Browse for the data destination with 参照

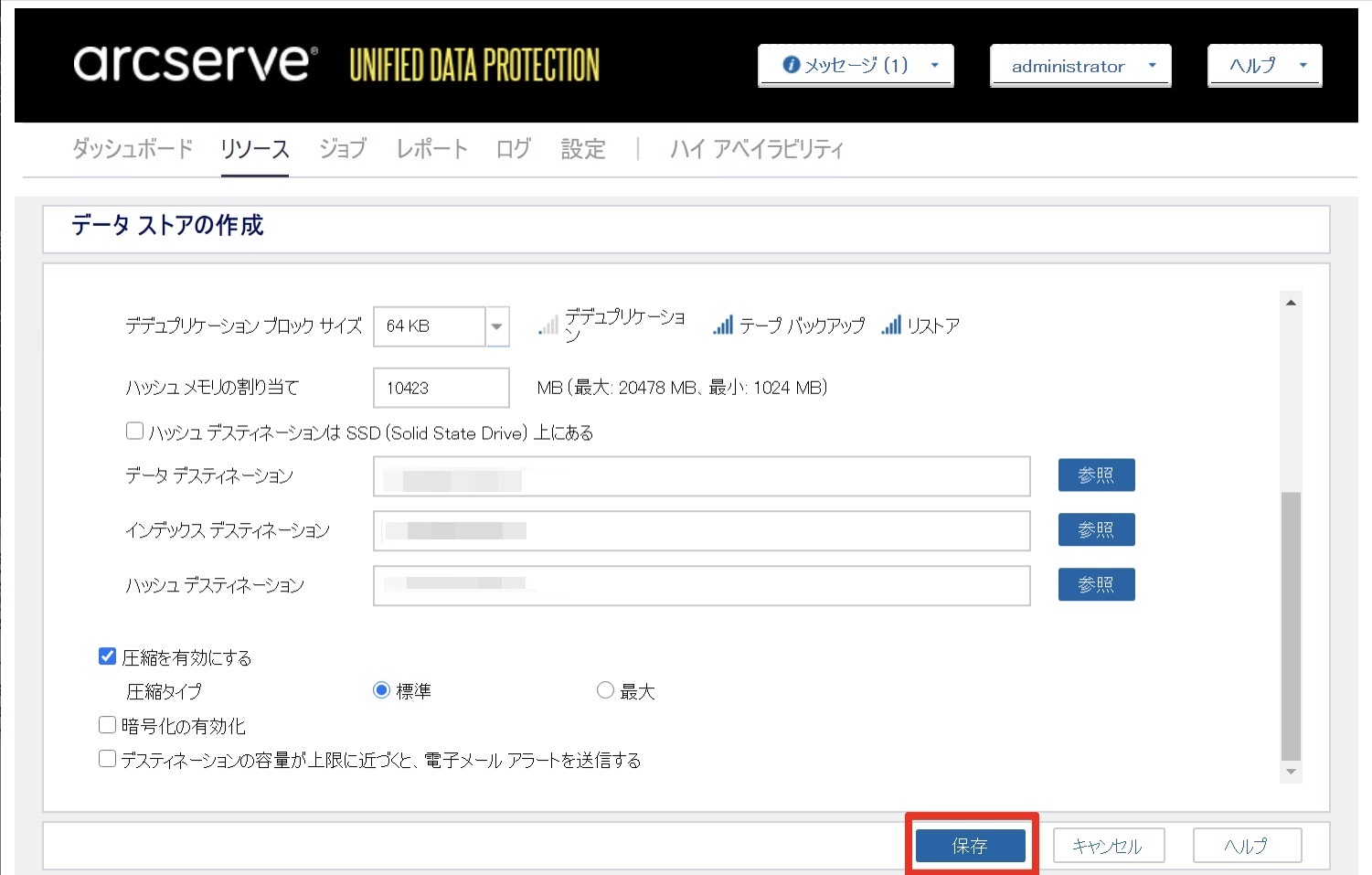(x=1096, y=475)
